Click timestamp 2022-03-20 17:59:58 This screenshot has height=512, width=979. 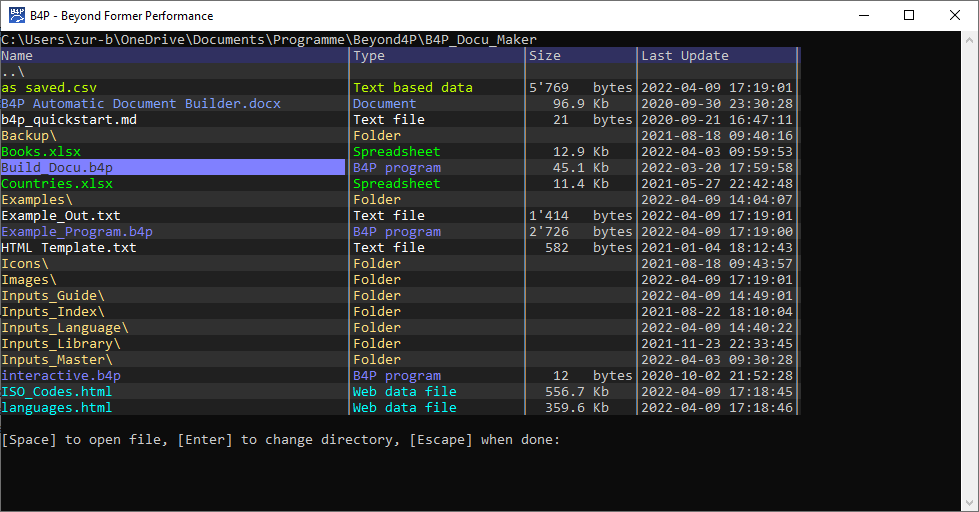(x=717, y=167)
